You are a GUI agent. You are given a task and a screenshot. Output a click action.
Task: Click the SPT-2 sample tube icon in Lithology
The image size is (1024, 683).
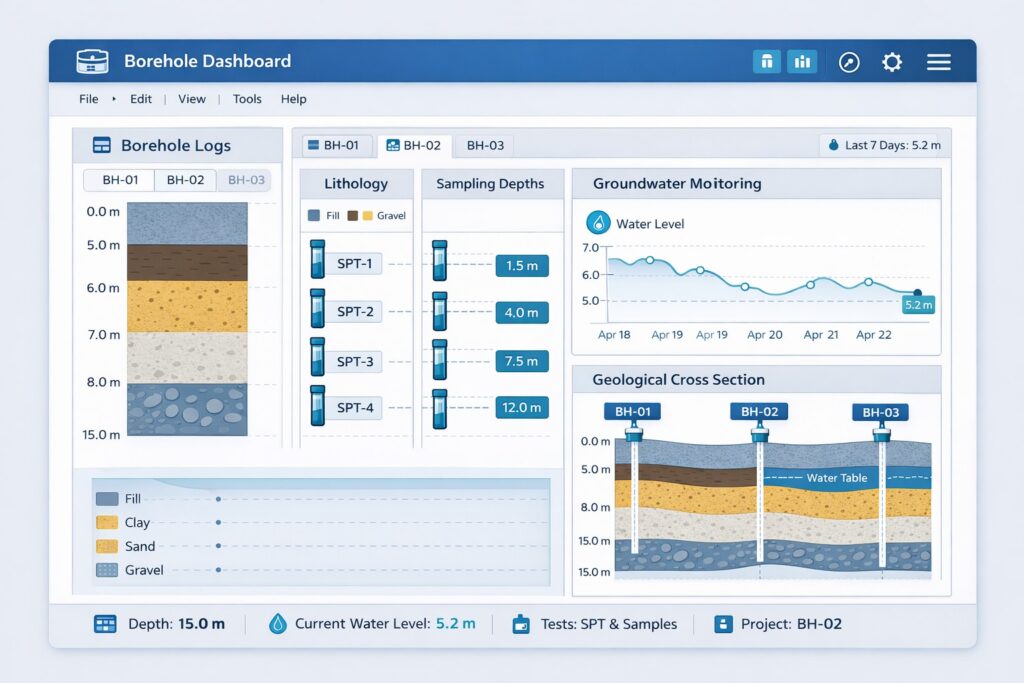coord(317,308)
